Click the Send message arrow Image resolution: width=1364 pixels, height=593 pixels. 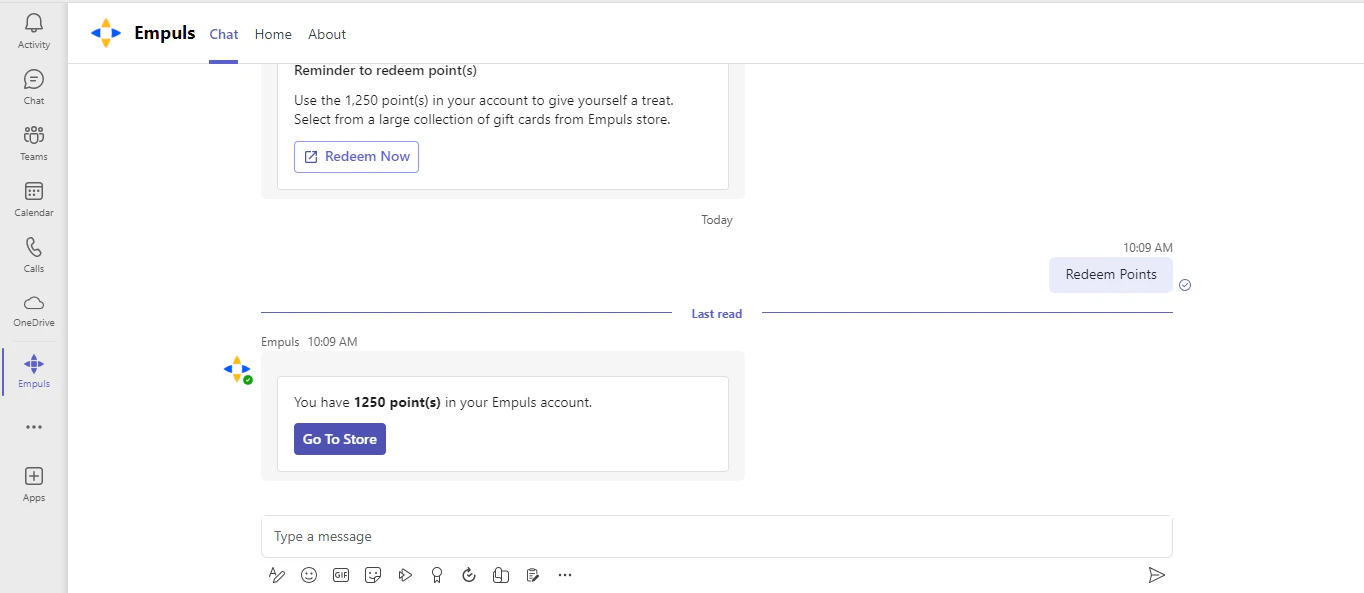click(x=1156, y=575)
